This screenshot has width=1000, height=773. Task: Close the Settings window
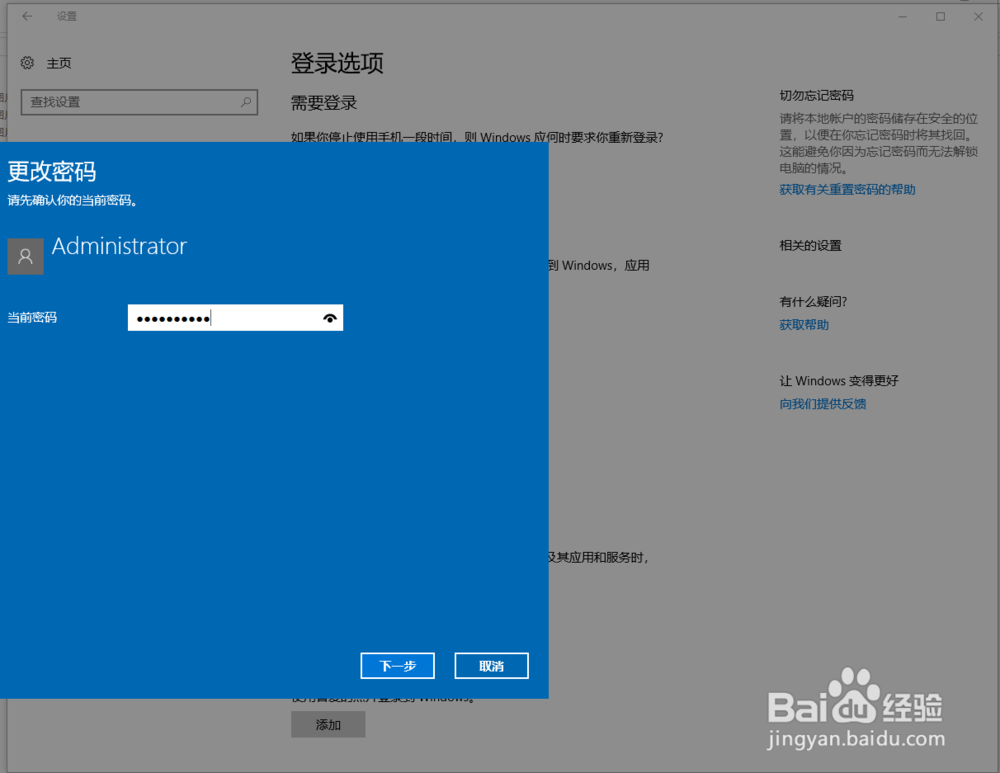point(977,16)
